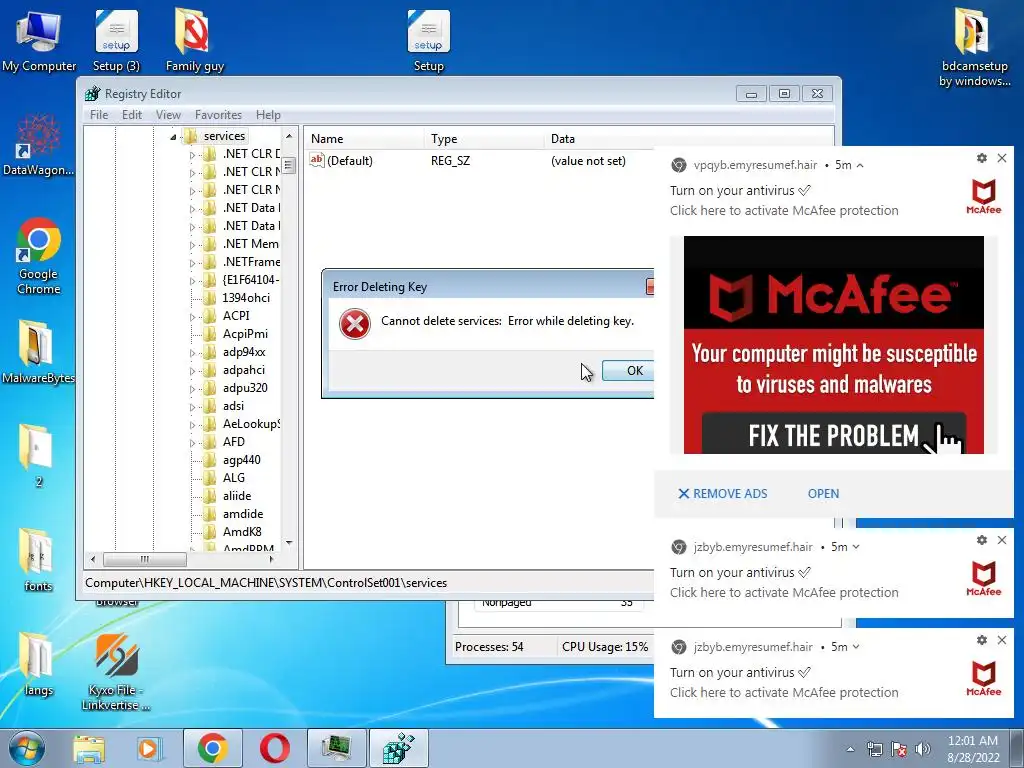Click the Action Center flag tray icon
This screenshot has height=768, width=1024.
click(x=899, y=749)
